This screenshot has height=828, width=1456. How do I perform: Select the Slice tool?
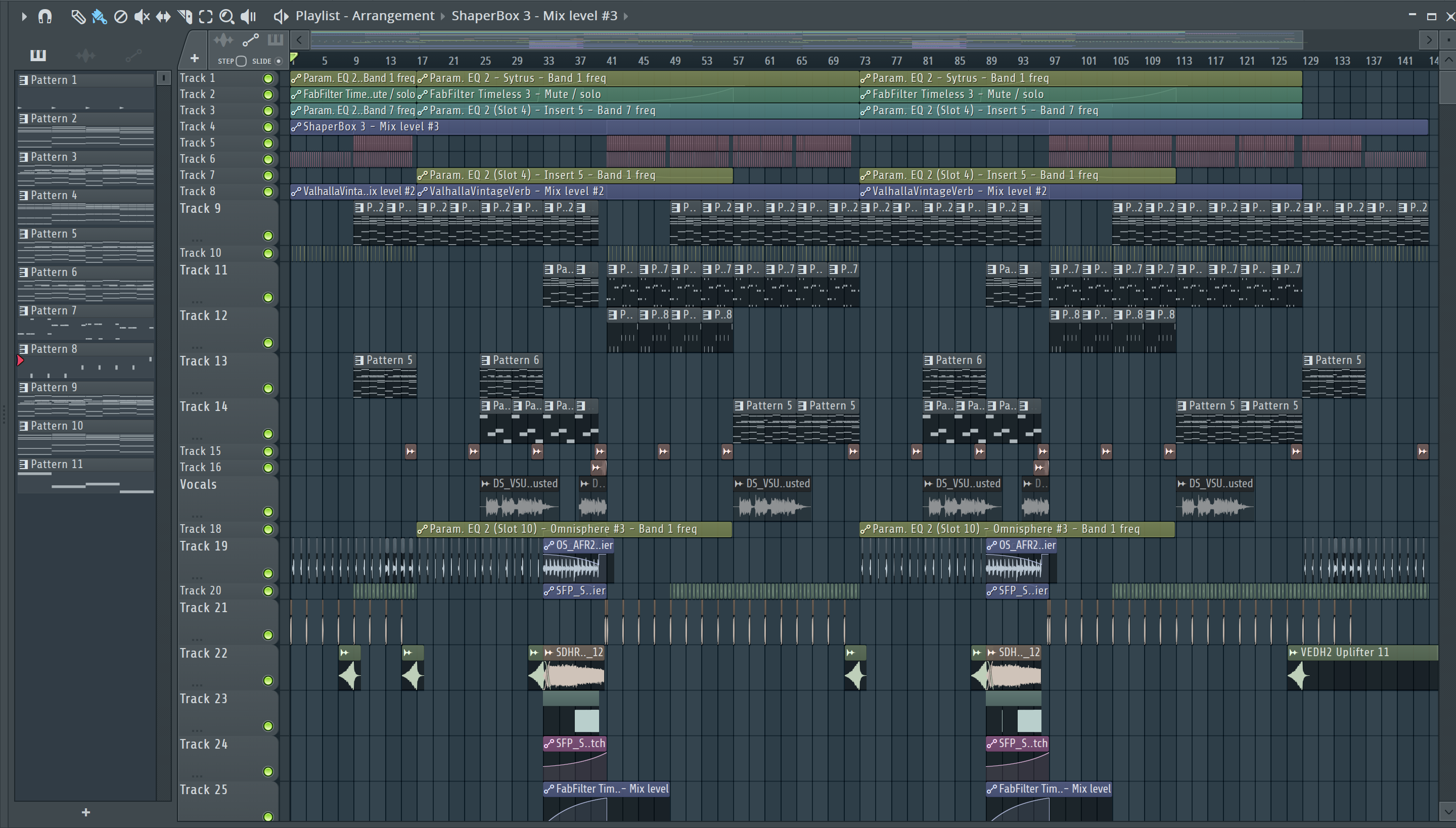(x=185, y=17)
